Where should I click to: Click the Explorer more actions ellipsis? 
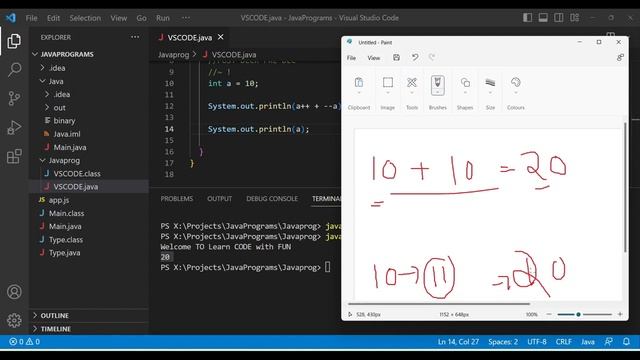coord(135,37)
